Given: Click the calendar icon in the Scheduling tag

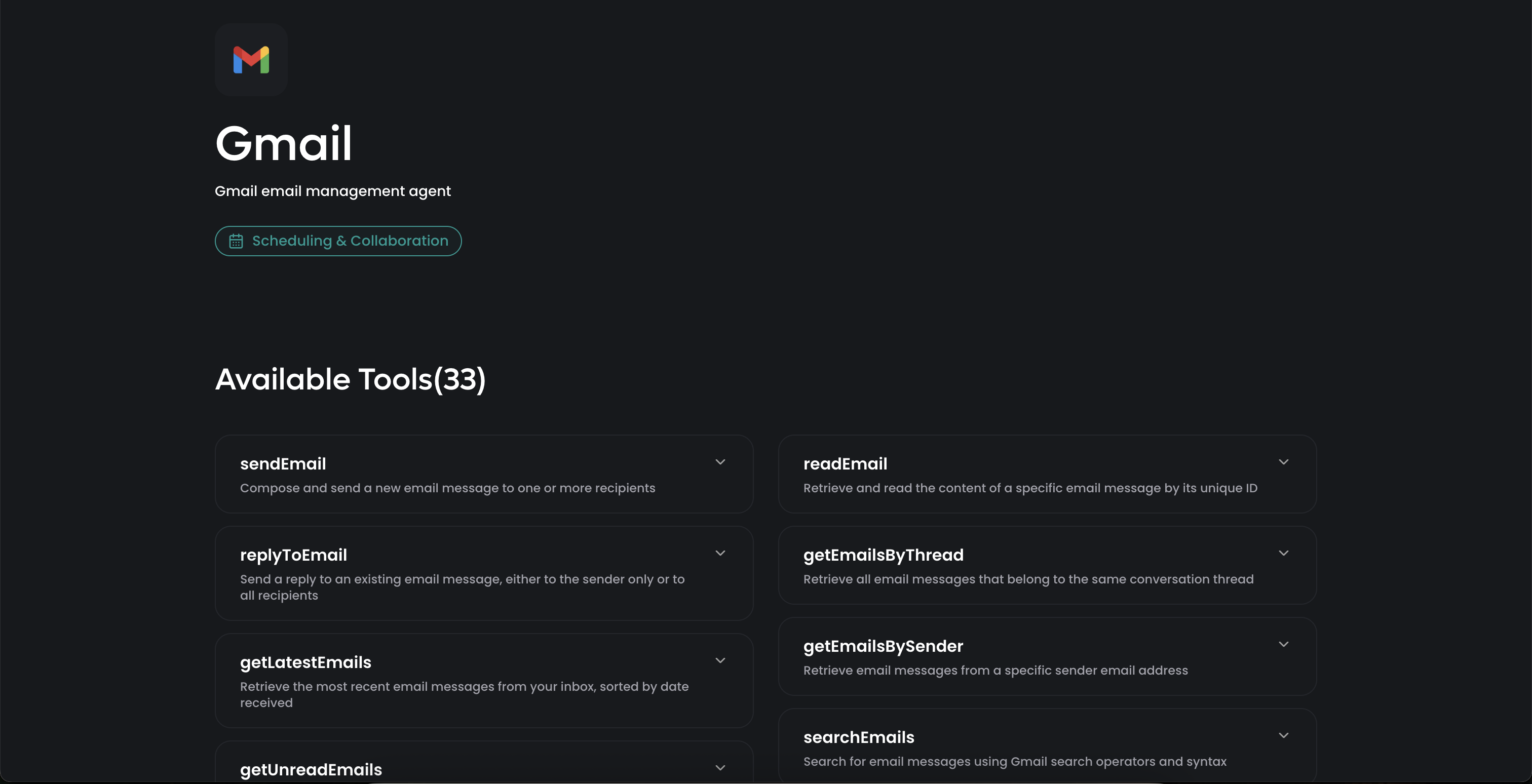Looking at the screenshot, I should [x=236, y=241].
